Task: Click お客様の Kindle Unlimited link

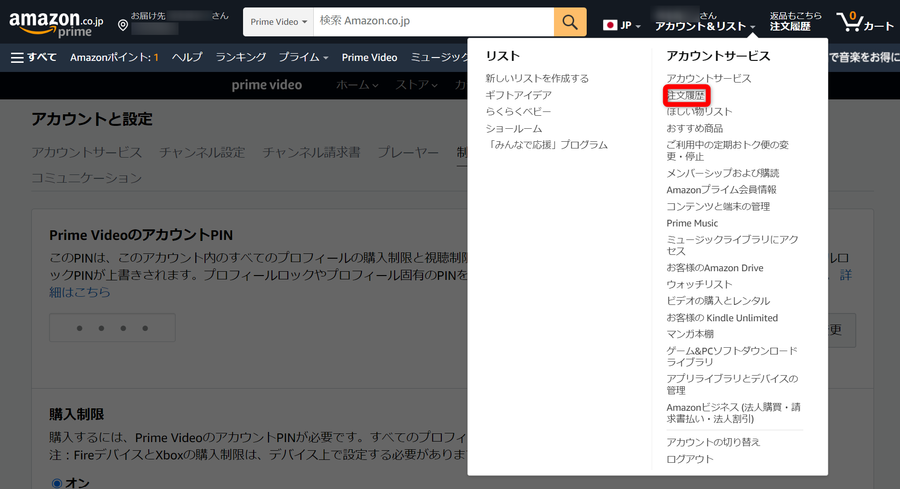Action: [722, 317]
